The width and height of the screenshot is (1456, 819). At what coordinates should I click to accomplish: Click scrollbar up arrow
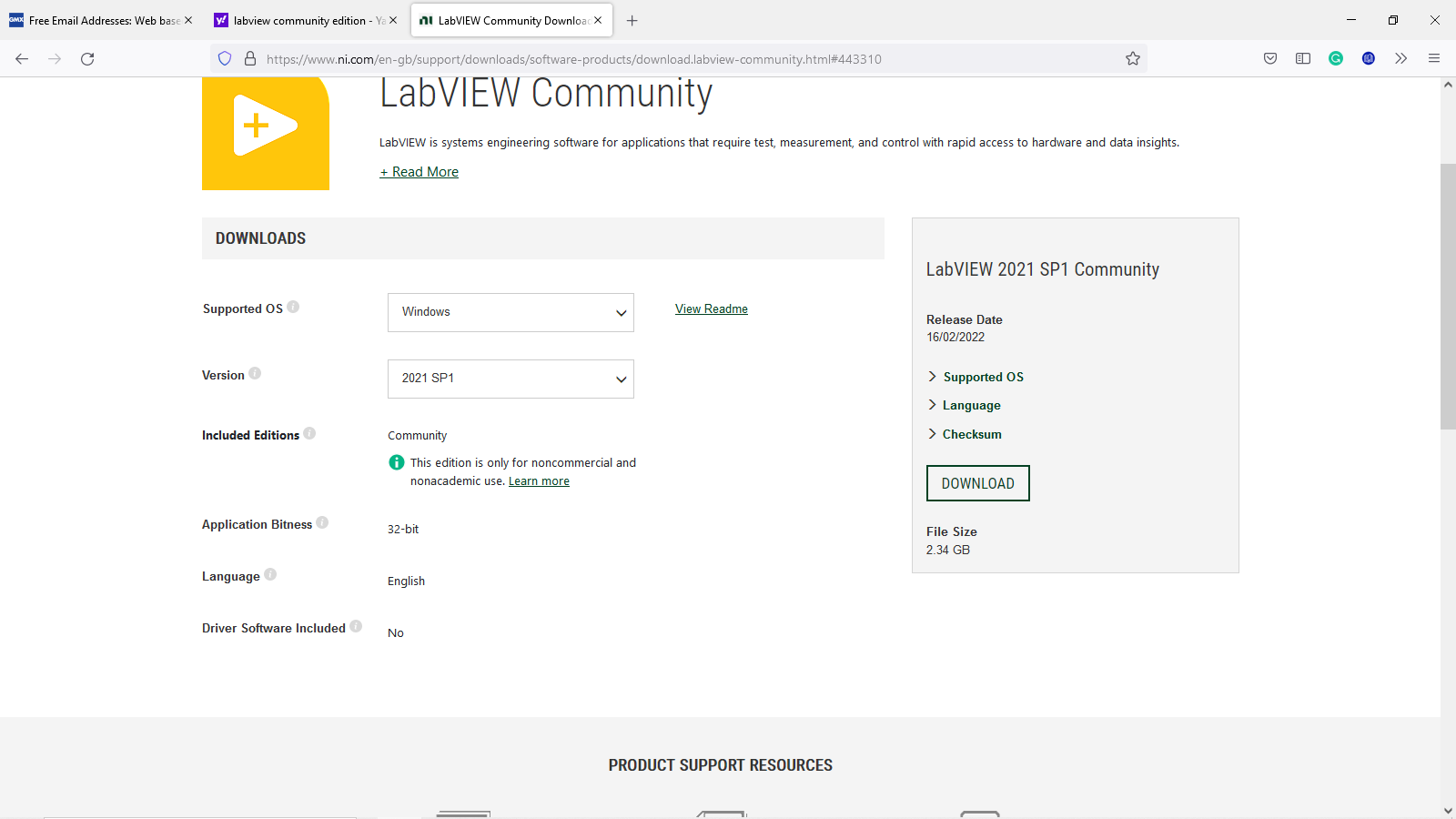[x=1448, y=85]
